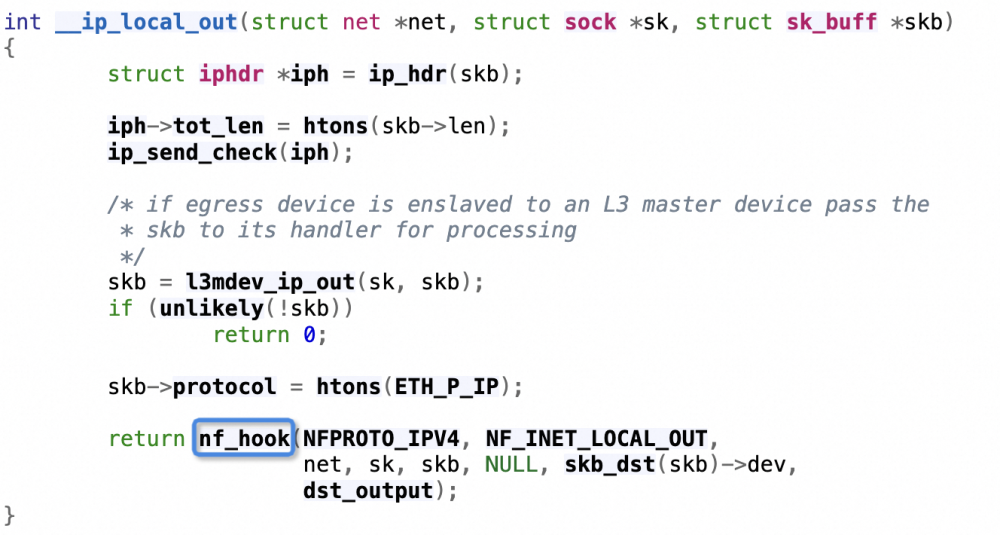
Task: Click the highlighted nf_hook identifier
Action: 243,438
